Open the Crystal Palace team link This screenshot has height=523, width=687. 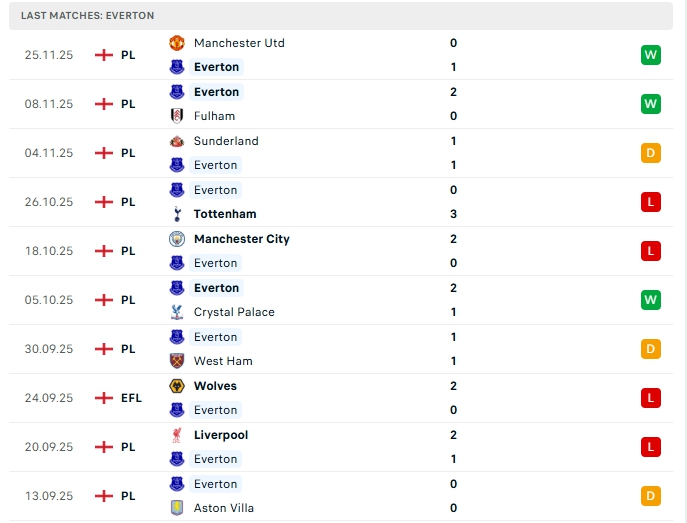pyautogui.click(x=234, y=312)
